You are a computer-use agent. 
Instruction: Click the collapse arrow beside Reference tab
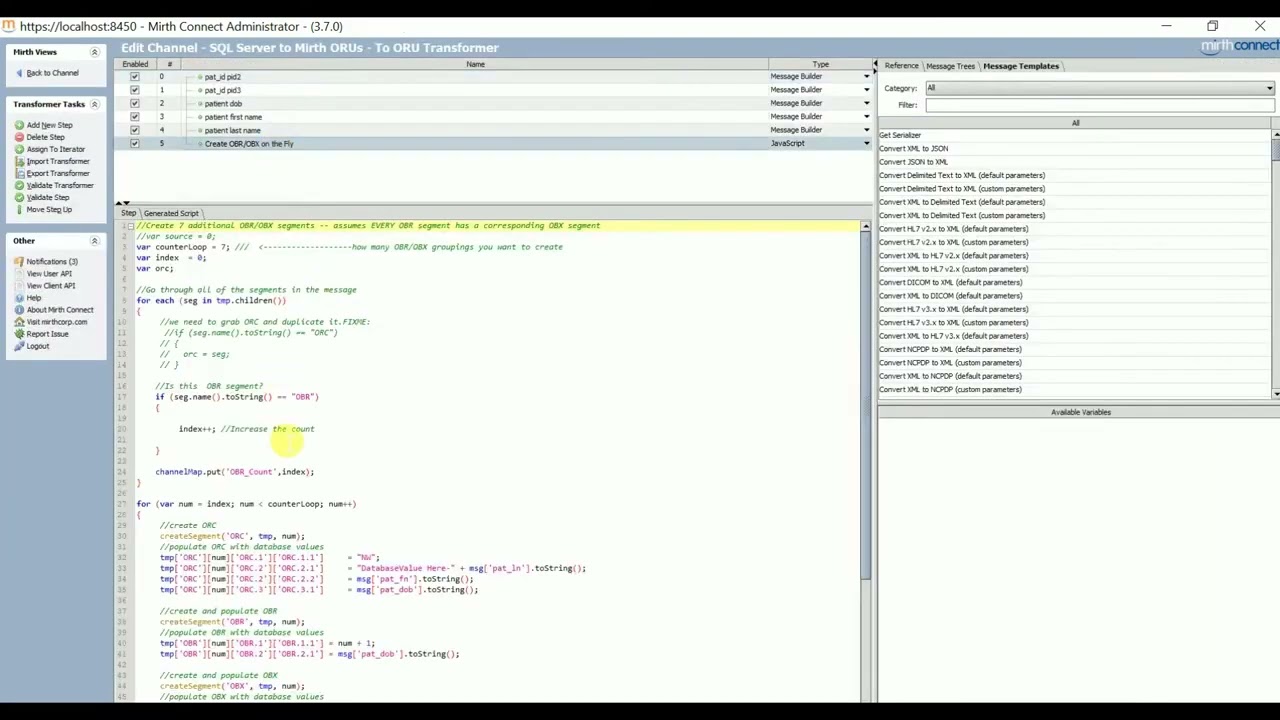(875, 65)
